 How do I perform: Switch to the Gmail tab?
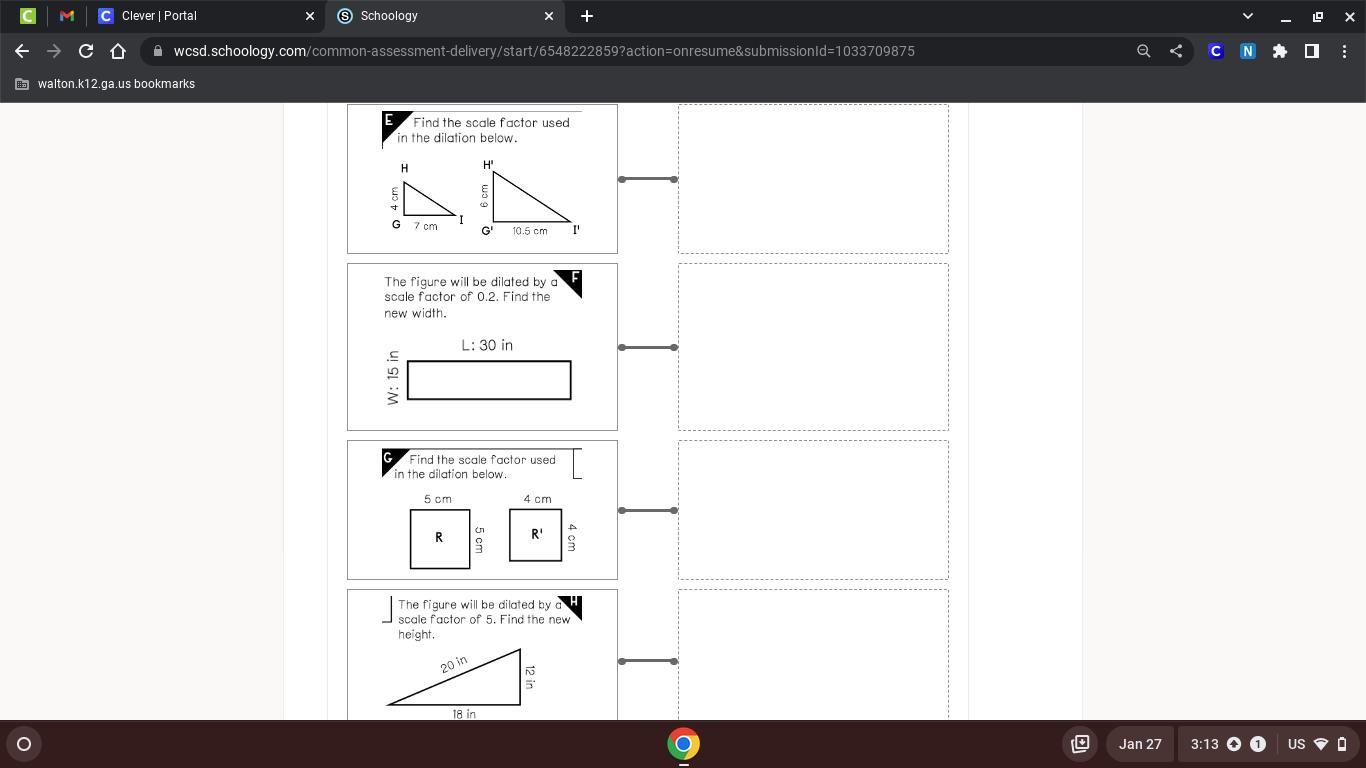[67, 16]
